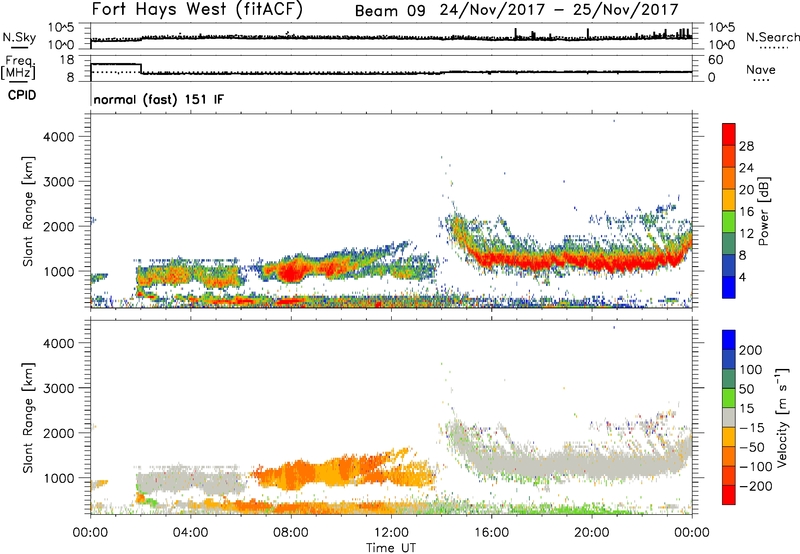Click the "4000" tick on the power panel
Screen dimensions: 800x554
[x=58, y=137]
